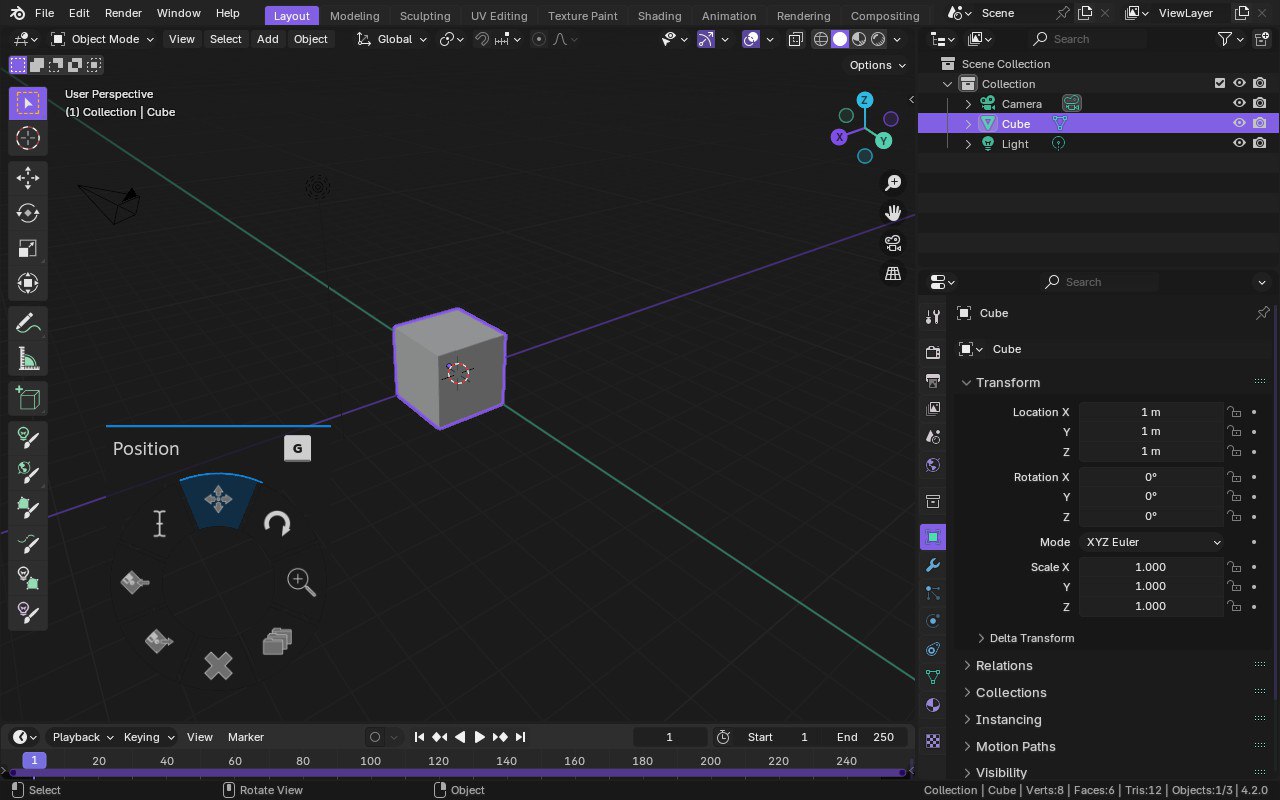1280x800 pixels.
Task: Hide the Camera object in viewport
Action: tap(1239, 103)
